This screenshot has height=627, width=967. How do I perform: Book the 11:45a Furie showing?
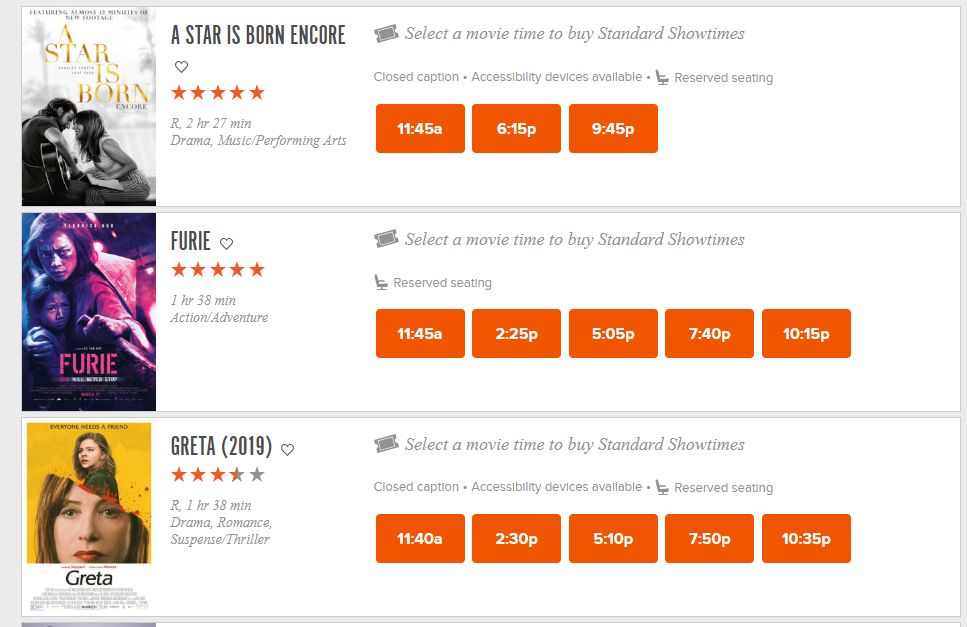click(420, 334)
